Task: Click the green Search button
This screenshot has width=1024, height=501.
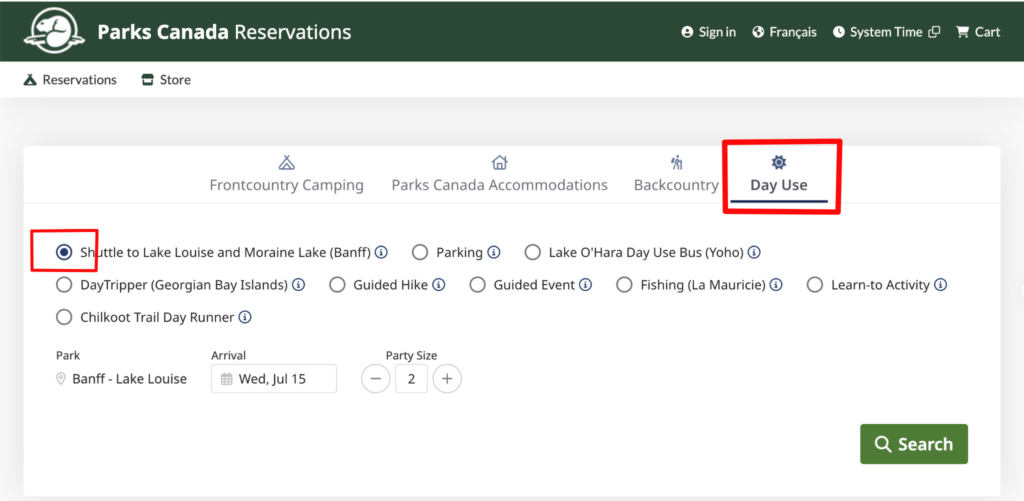Action: [x=914, y=444]
